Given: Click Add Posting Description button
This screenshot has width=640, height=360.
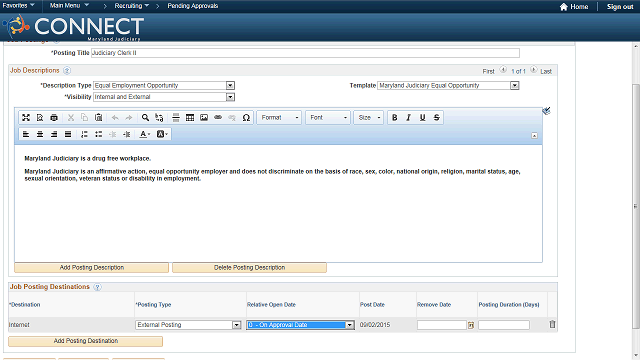Looking at the screenshot, I should click(91, 267).
